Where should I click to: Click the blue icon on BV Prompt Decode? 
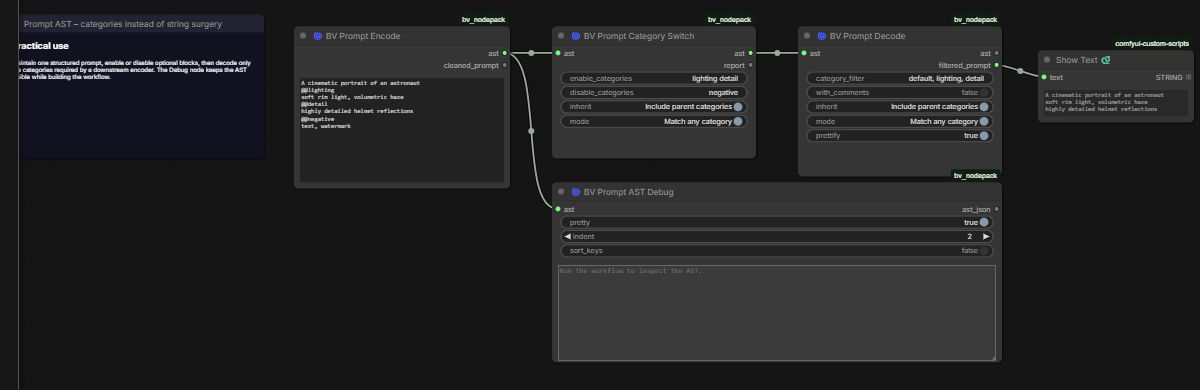[x=821, y=36]
